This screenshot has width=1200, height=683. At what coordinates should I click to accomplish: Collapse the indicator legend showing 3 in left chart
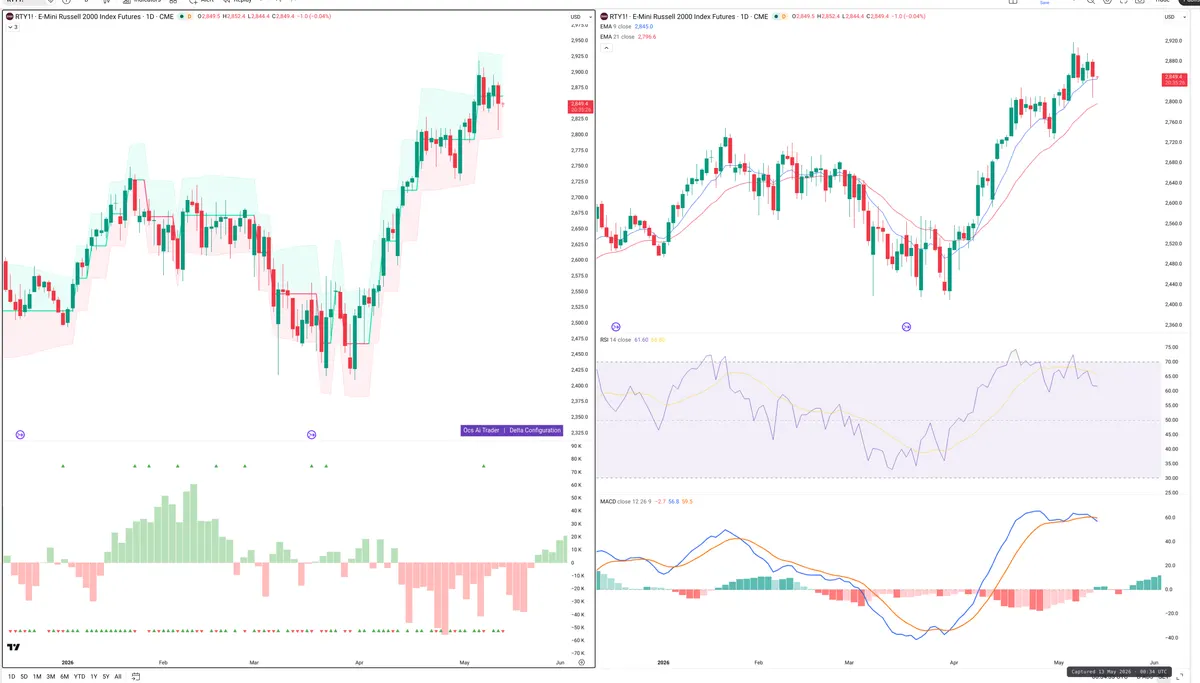pos(11,27)
